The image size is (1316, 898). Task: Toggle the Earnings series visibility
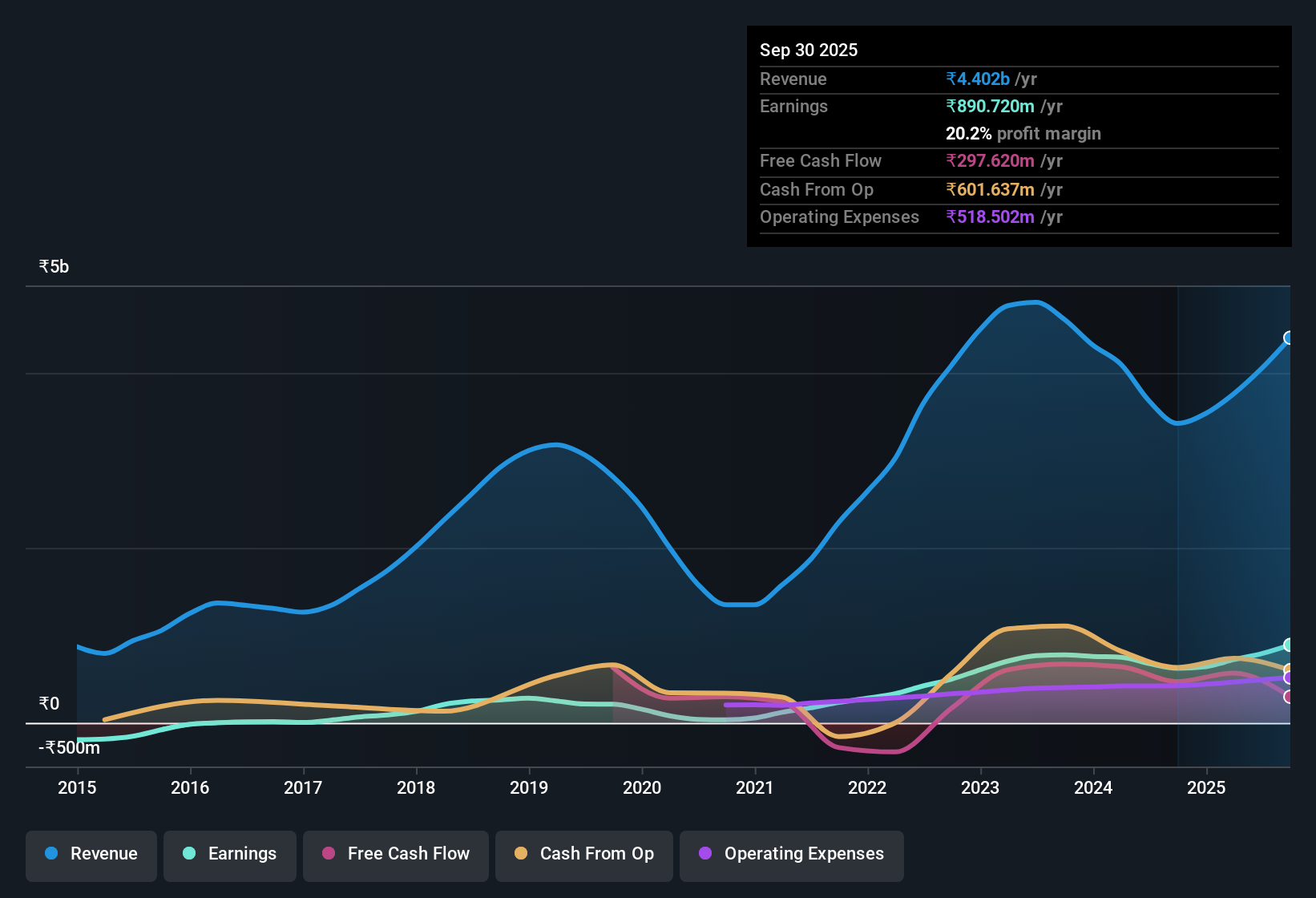click(229, 854)
